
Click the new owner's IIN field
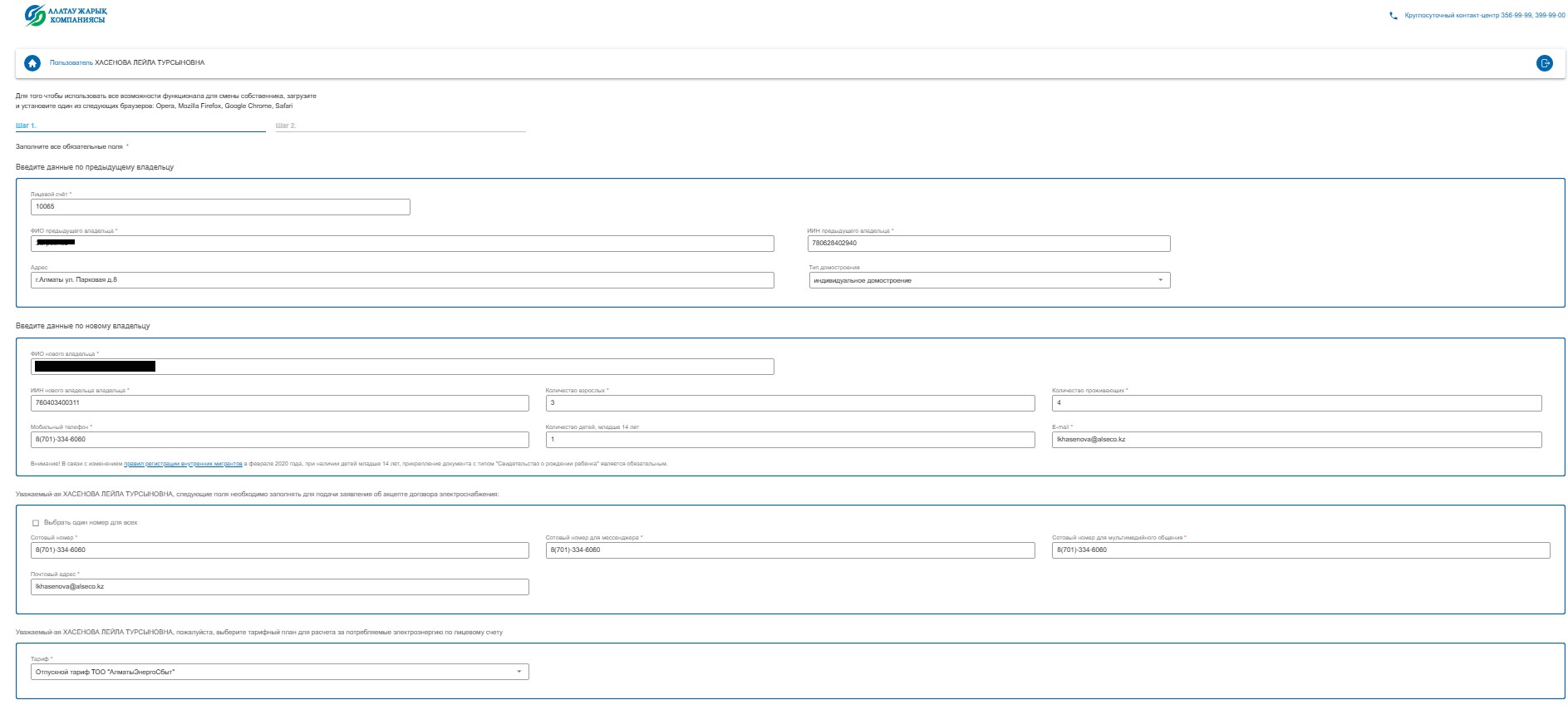point(279,403)
